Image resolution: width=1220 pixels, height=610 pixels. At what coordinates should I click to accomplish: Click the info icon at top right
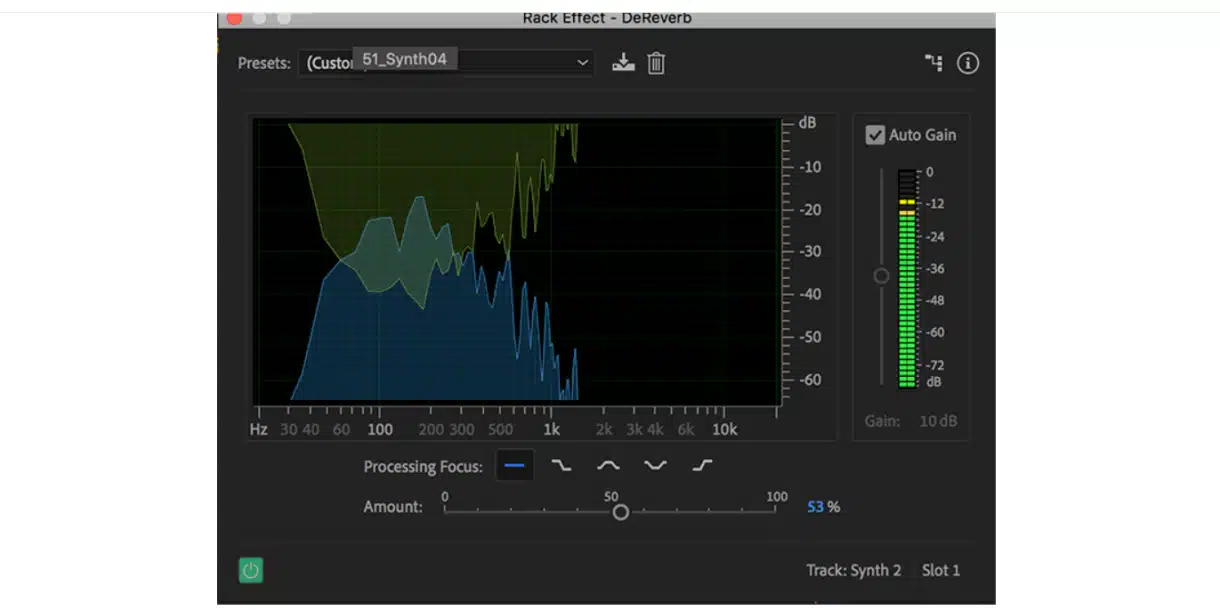pos(967,63)
